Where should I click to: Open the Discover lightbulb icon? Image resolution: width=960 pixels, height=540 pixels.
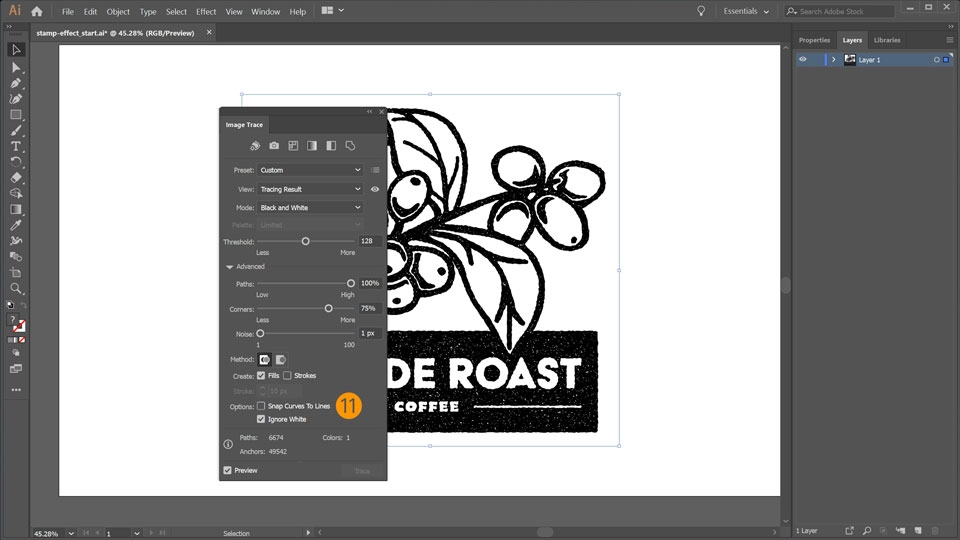pos(701,11)
